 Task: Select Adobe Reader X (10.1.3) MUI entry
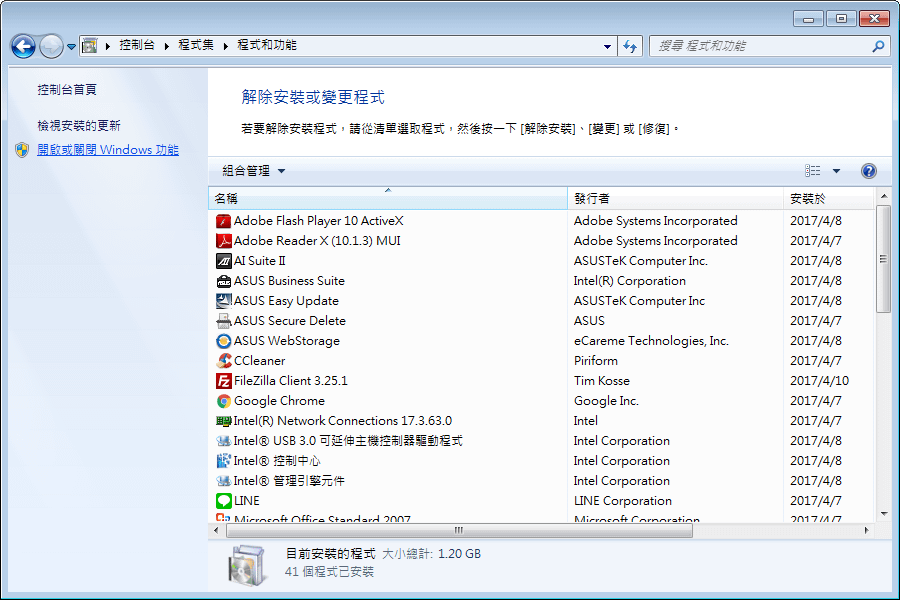coord(317,241)
